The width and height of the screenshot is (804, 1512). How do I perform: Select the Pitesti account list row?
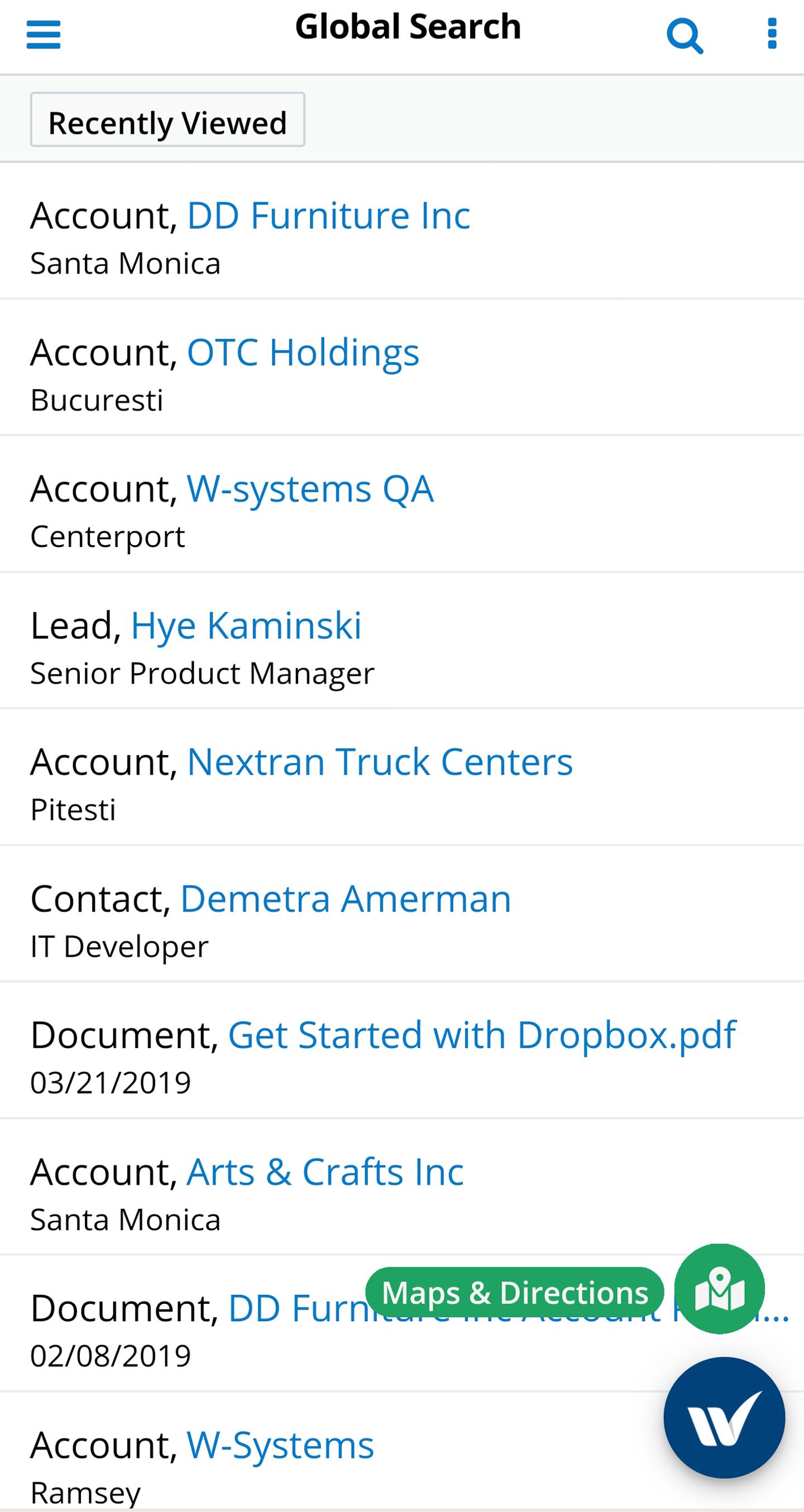pos(401,777)
